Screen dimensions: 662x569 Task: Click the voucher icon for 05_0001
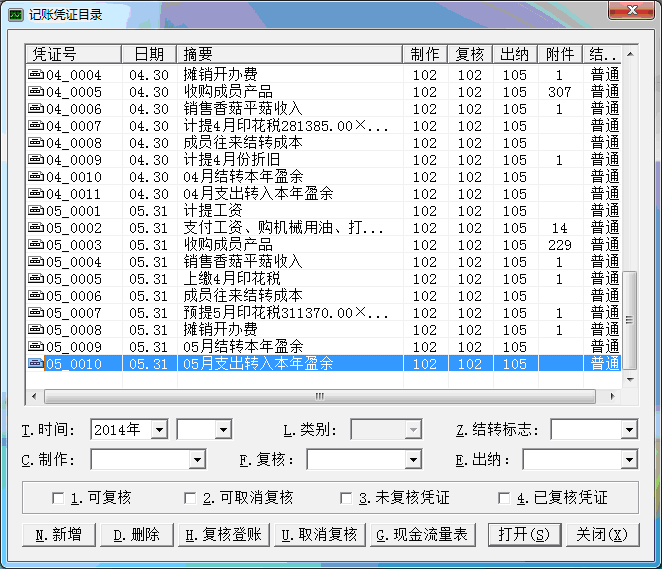pos(36,211)
